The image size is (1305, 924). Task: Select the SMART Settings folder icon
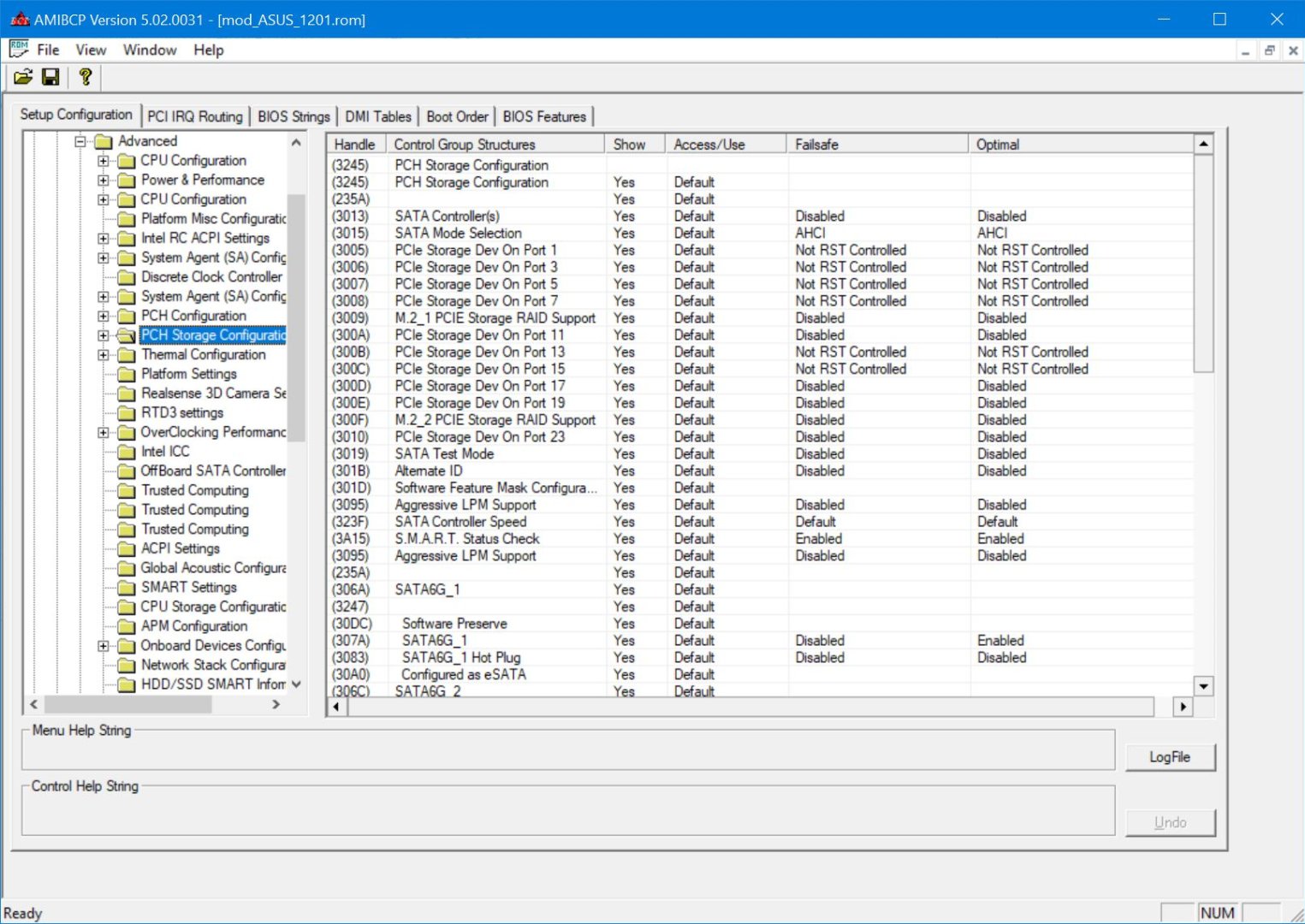click(127, 588)
